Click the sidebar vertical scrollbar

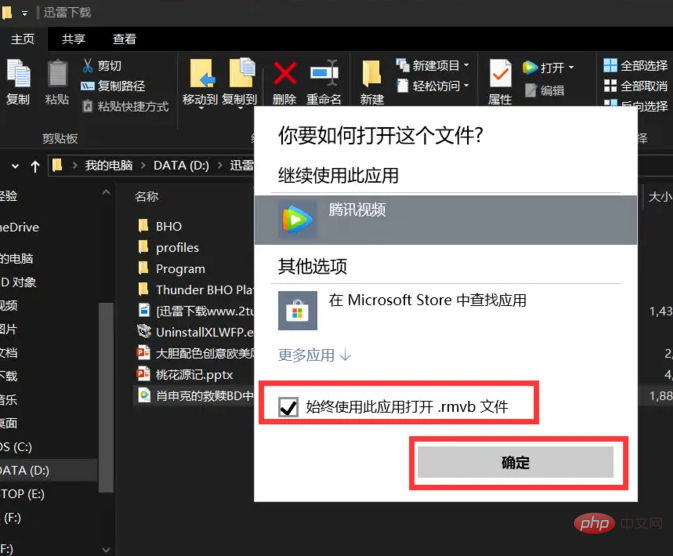(x=106, y=397)
